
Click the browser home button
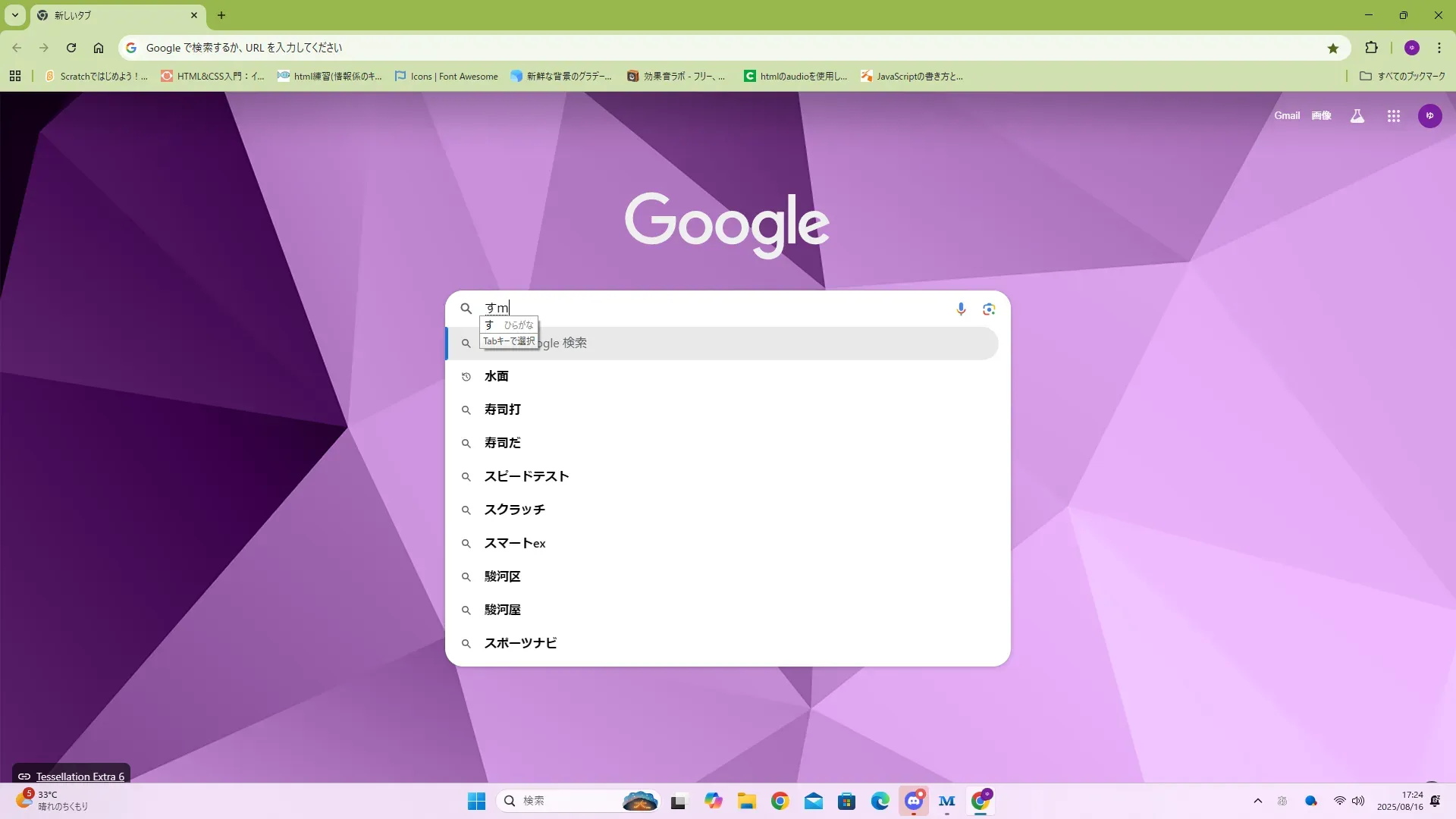tap(99, 48)
